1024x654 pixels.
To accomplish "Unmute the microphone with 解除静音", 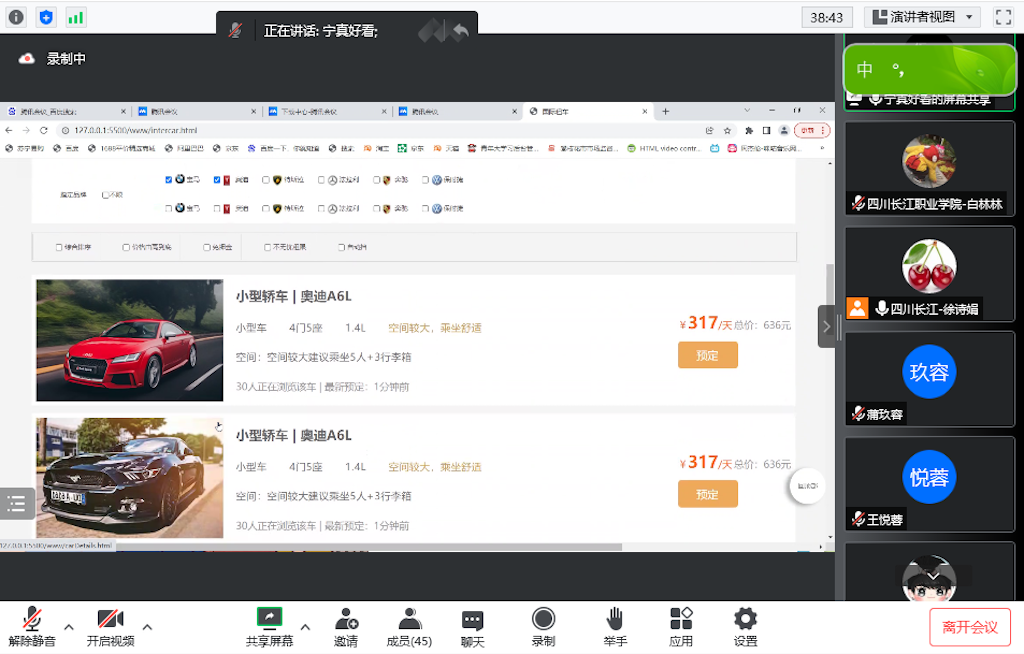I will pos(32,627).
